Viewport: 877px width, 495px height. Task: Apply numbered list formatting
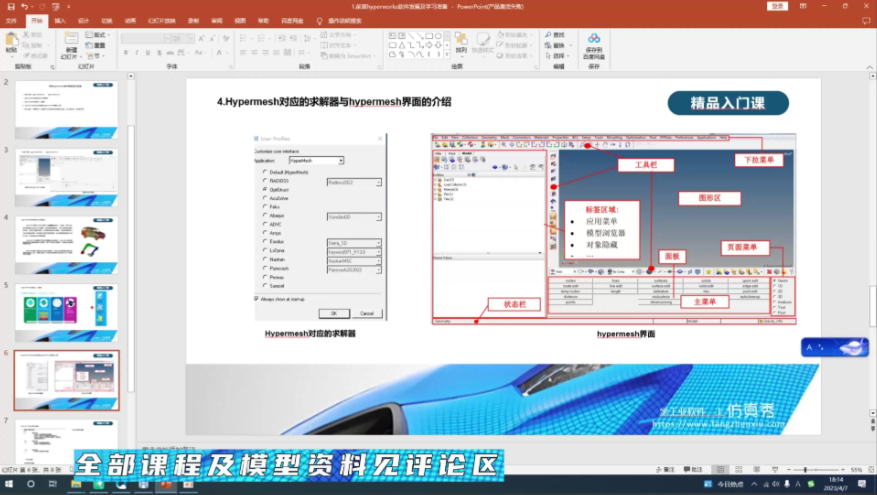pyautogui.click(x=262, y=38)
